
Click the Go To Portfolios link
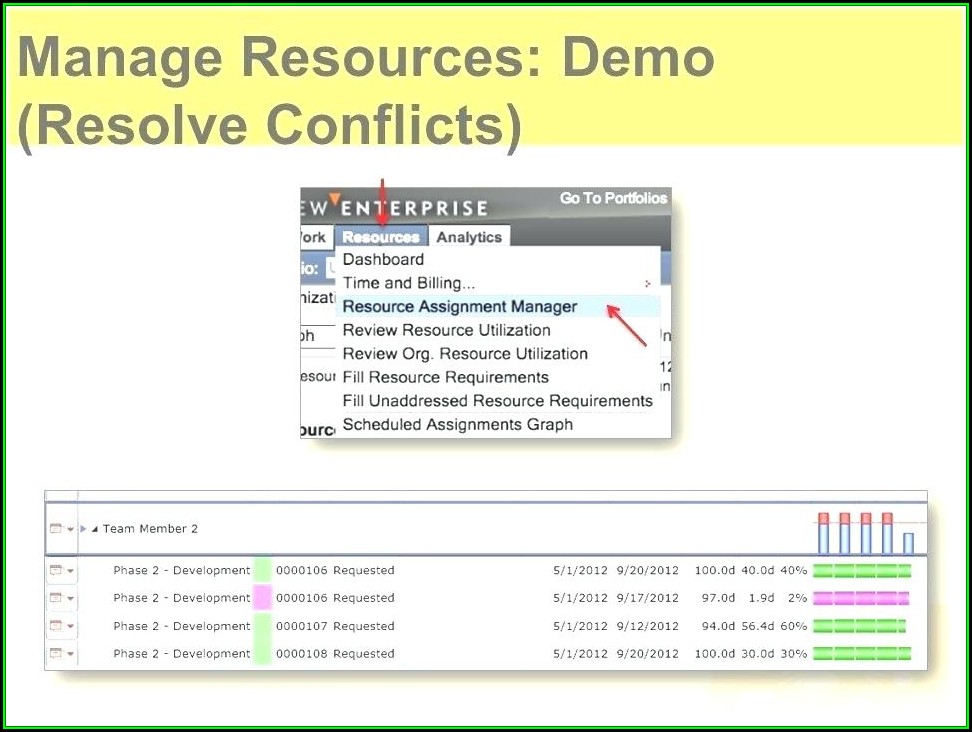point(613,198)
